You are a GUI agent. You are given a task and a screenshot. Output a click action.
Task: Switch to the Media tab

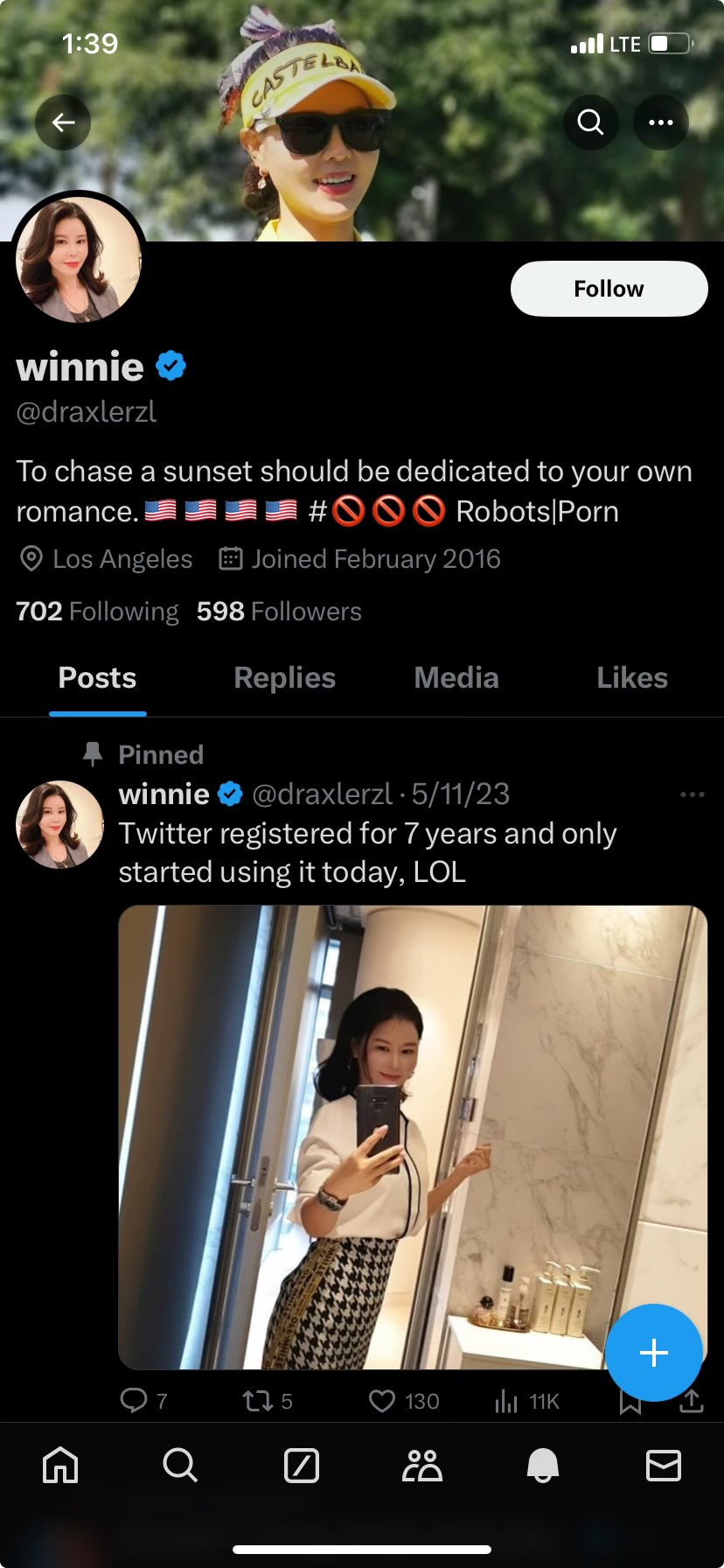[456, 678]
